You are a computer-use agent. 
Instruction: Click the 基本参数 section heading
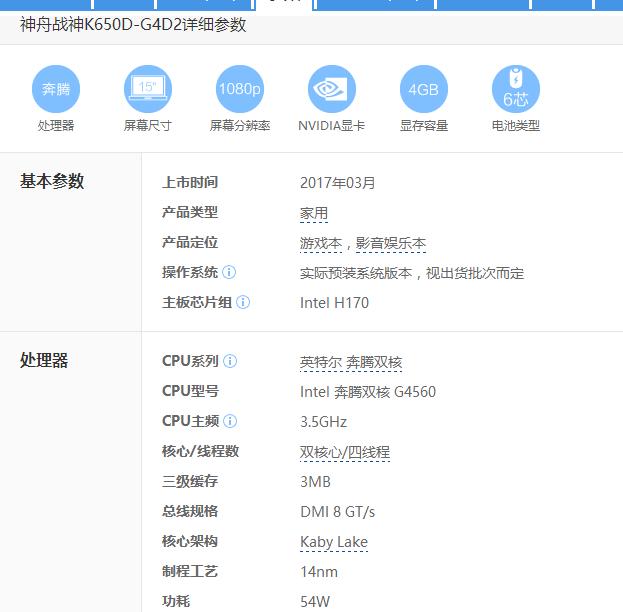[52, 181]
